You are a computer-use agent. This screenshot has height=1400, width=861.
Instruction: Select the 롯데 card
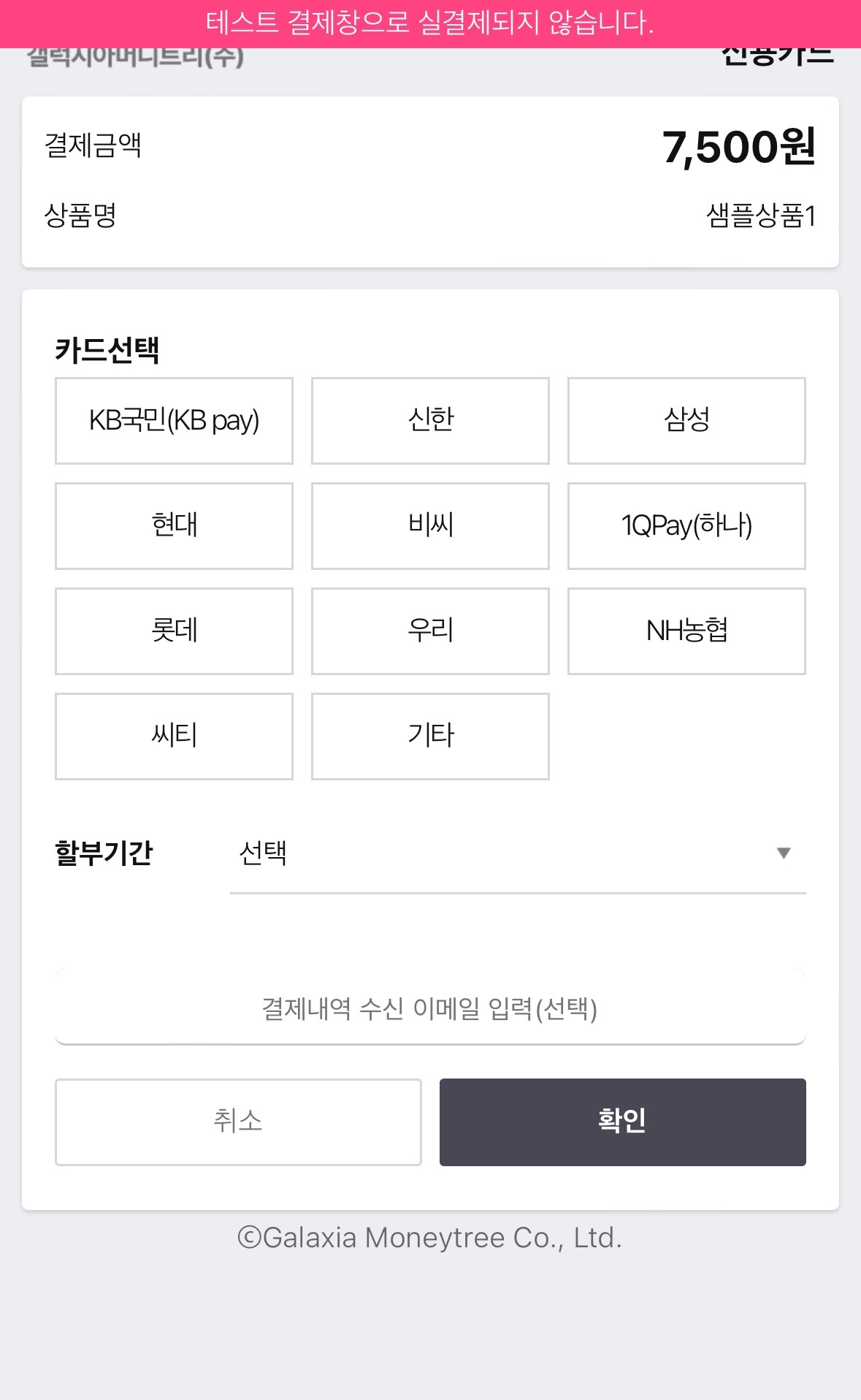[x=174, y=631]
